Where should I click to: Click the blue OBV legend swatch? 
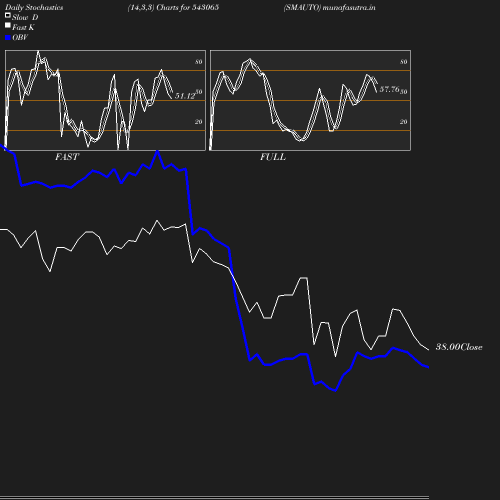[x=8, y=38]
